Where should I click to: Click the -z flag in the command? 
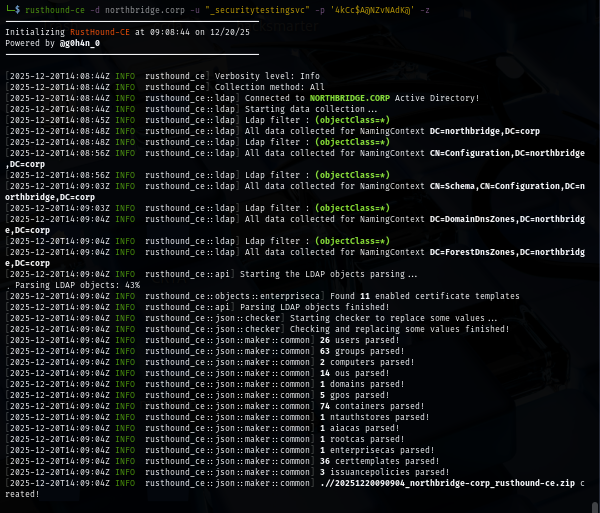[x=424, y=10]
